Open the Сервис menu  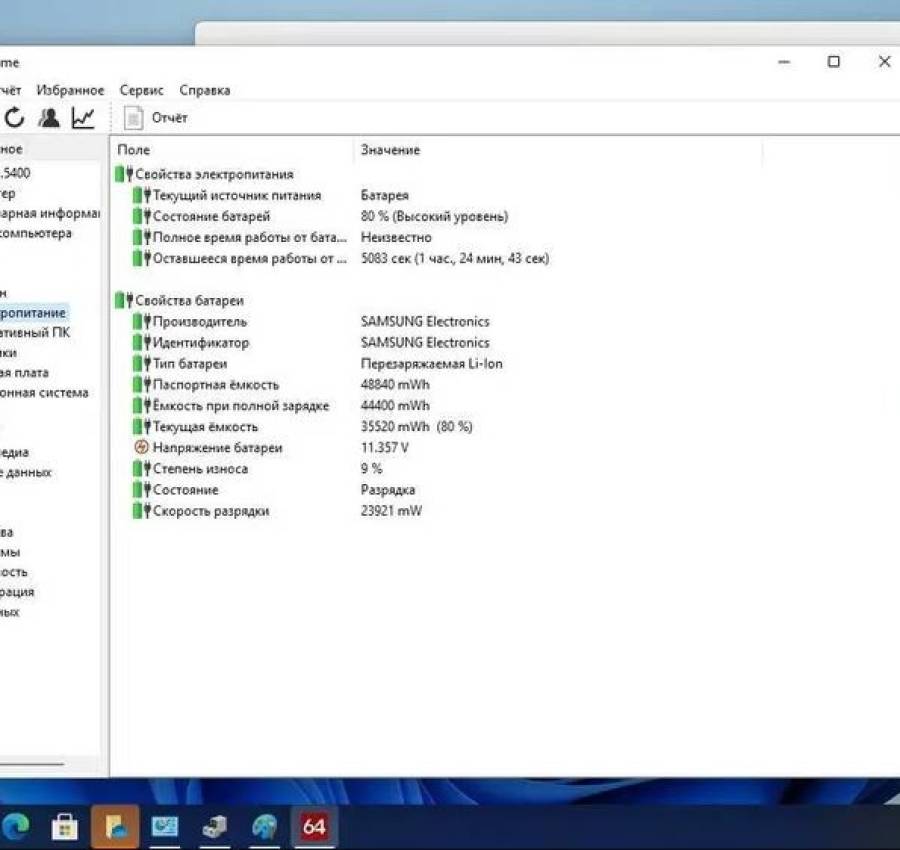pyautogui.click(x=141, y=90)
